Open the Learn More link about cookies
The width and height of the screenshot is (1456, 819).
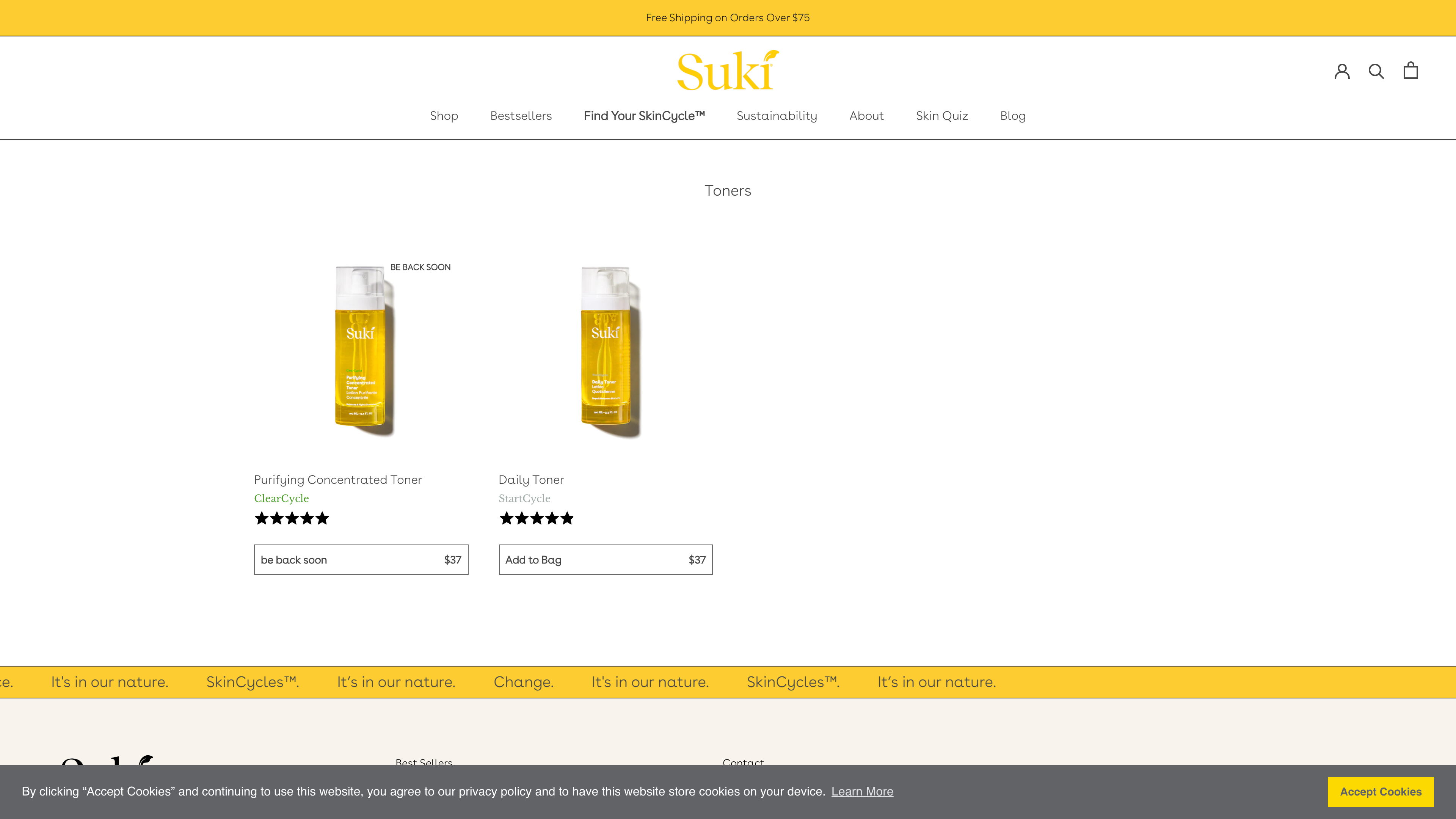tap(862, 792)
